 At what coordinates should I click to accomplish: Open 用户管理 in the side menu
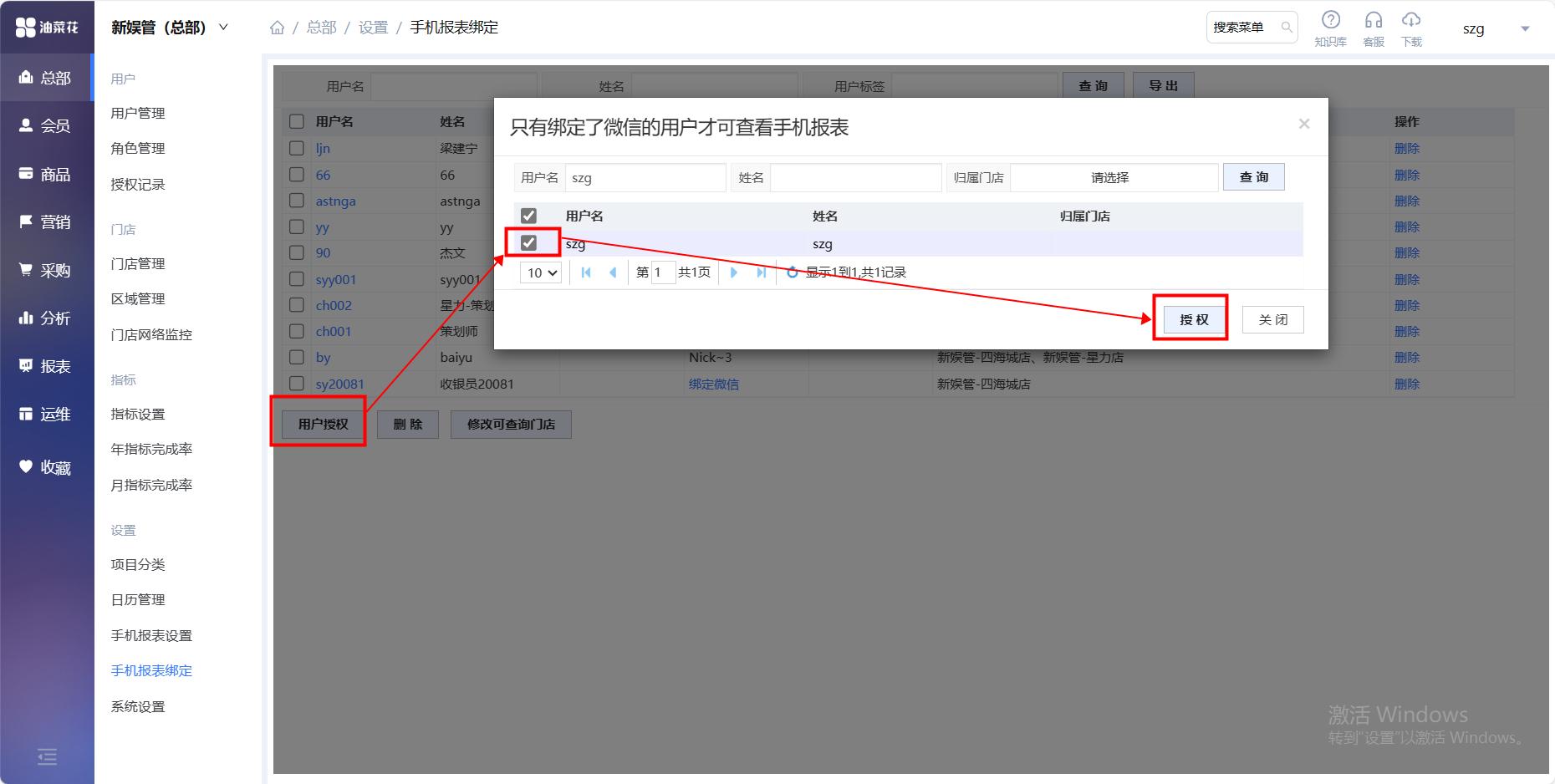(138, 113)
